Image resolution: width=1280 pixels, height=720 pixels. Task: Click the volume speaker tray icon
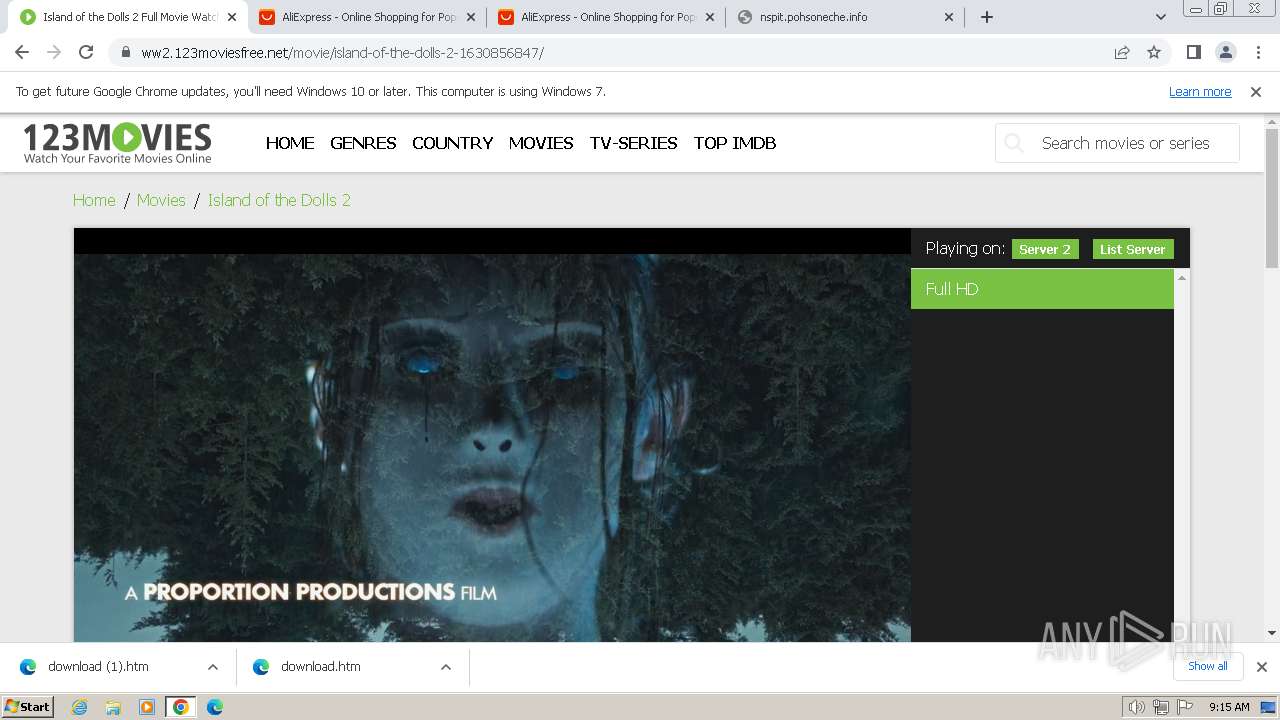(x=1137, y=707)
